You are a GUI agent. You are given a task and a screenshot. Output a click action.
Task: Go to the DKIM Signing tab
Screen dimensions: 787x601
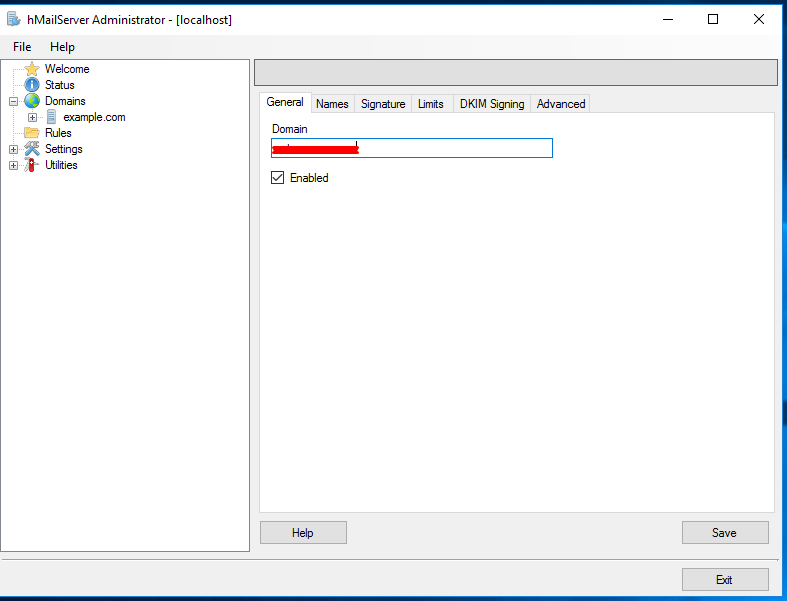pos(492,104)
